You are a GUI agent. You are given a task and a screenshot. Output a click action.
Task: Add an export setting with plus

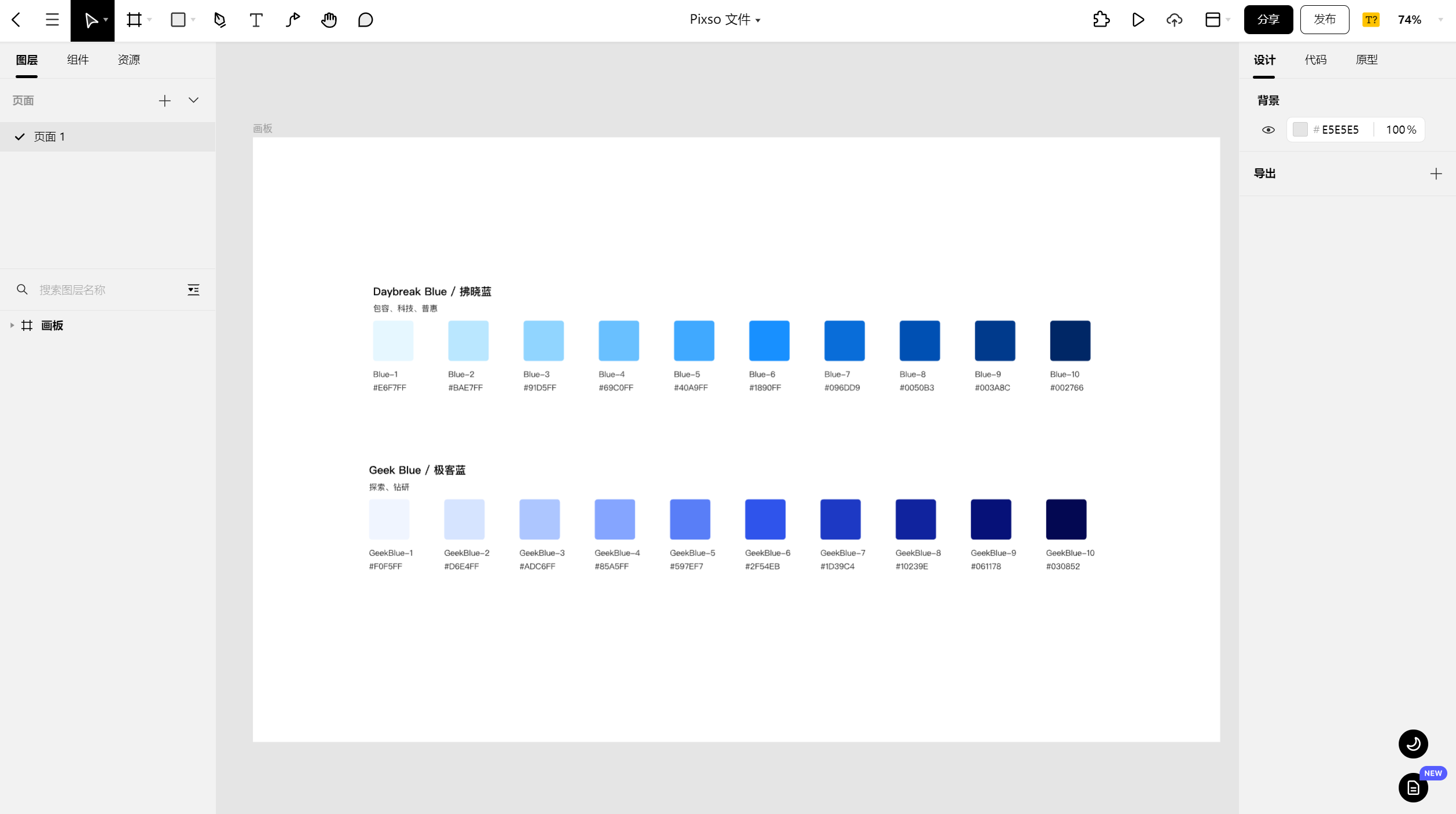(1436, 174)
